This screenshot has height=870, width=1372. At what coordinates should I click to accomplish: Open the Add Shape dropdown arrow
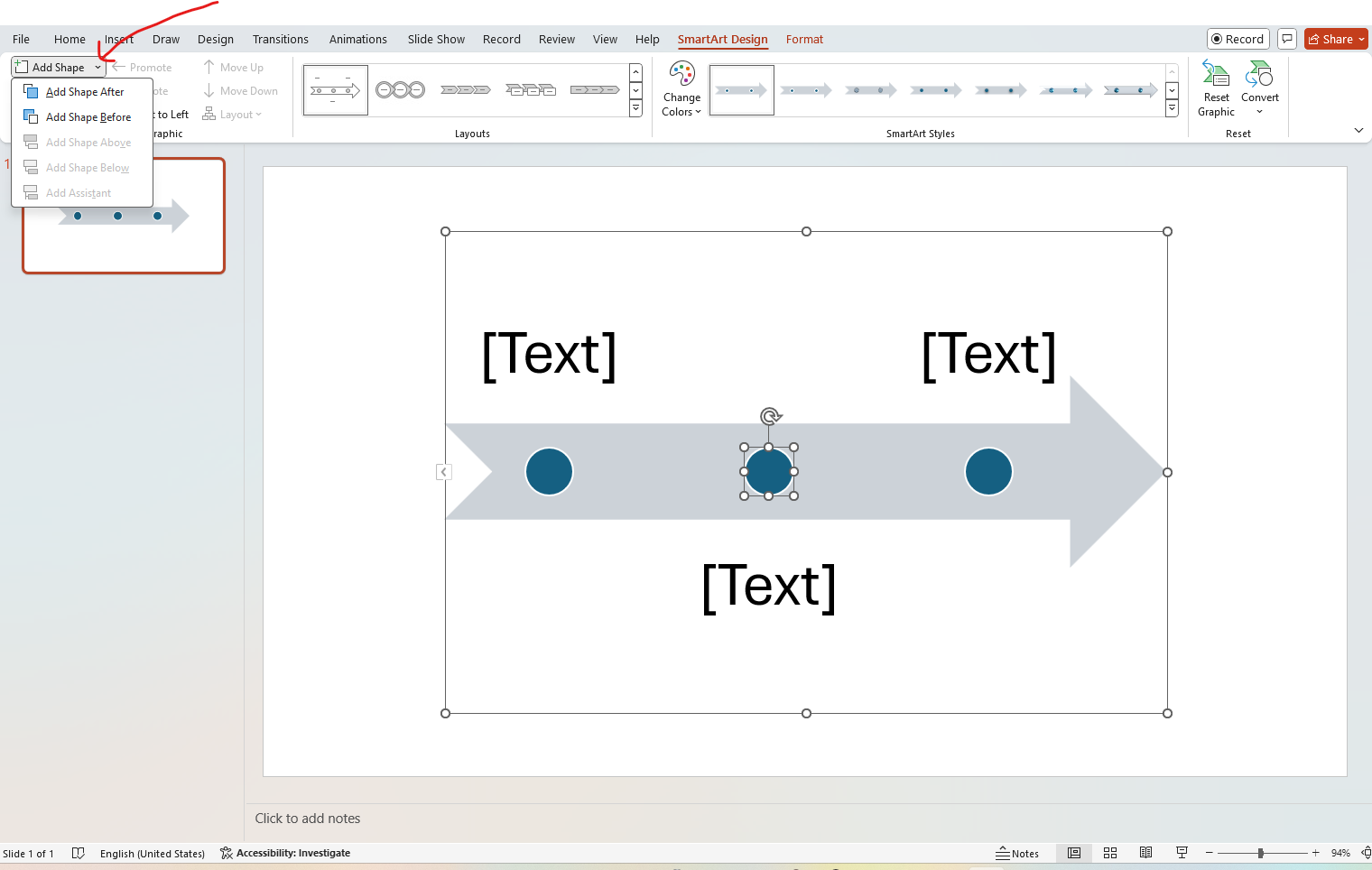click(98, 67)
